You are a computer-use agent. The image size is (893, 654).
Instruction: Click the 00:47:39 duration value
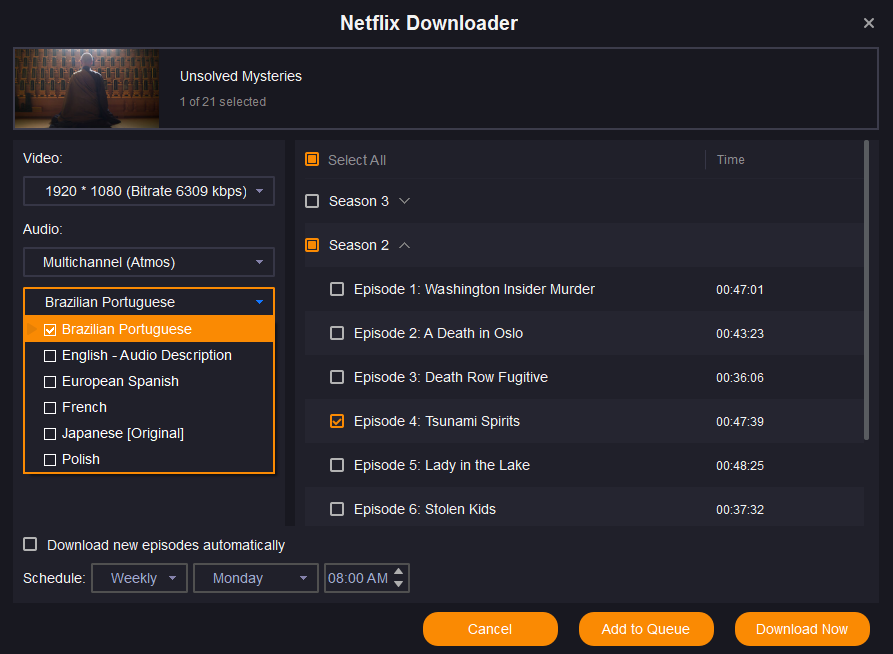740,422
